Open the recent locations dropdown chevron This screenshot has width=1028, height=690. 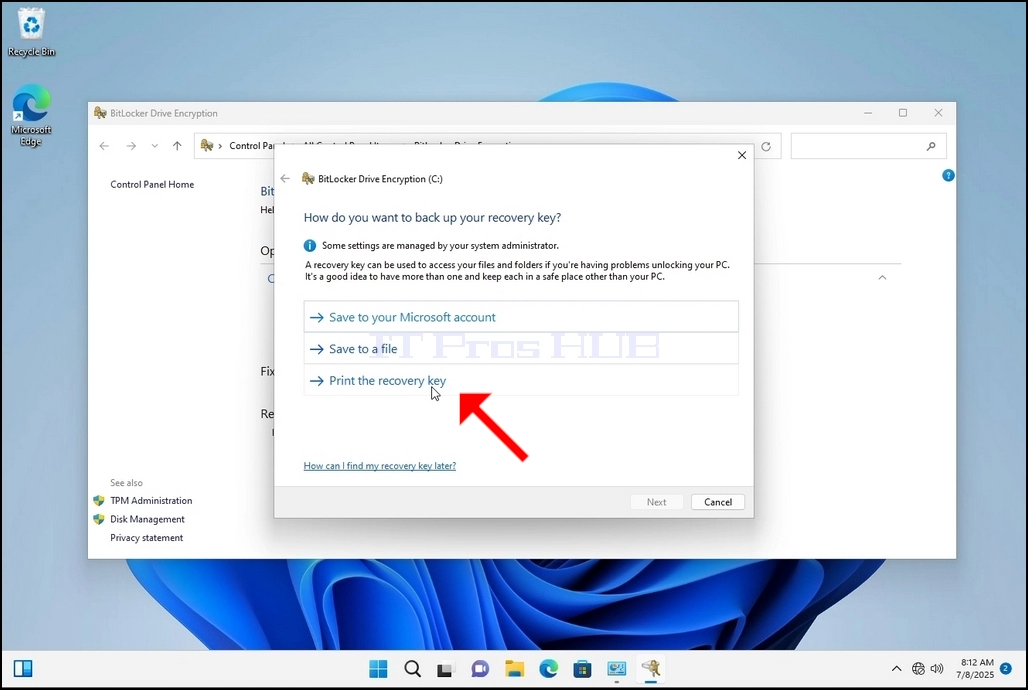pos(155,146)
